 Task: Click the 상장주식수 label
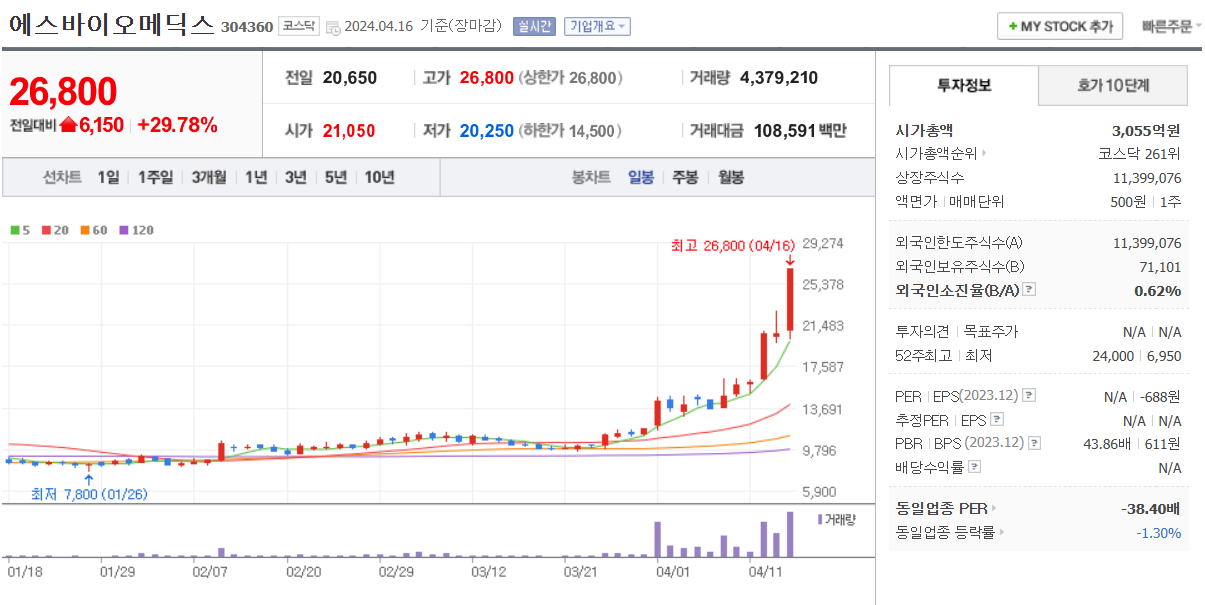(x=930, y=178)
